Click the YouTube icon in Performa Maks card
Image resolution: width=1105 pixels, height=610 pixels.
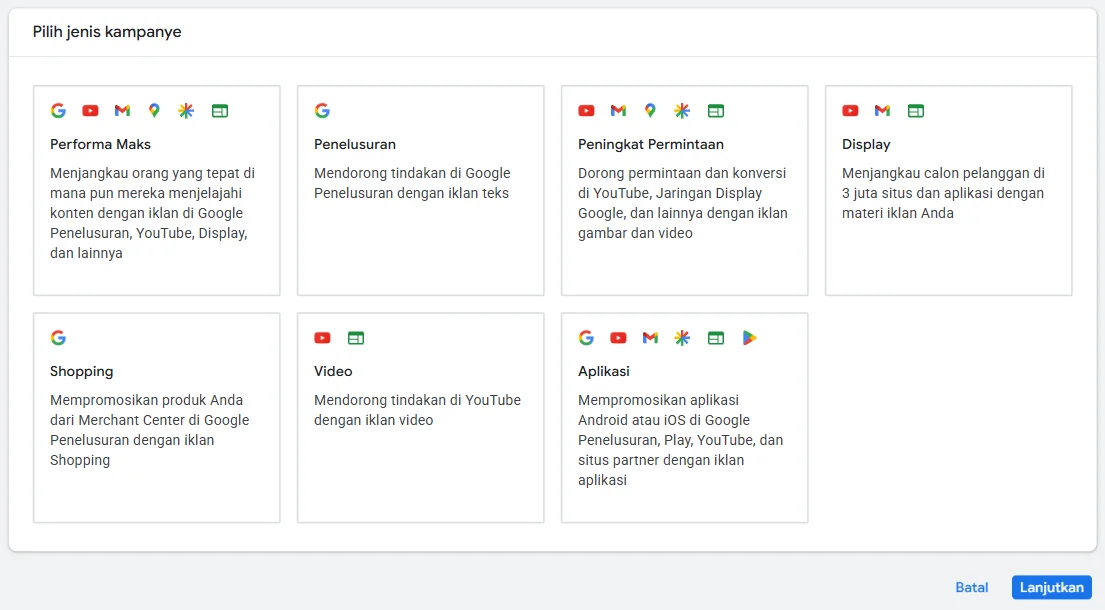point(90,111)
